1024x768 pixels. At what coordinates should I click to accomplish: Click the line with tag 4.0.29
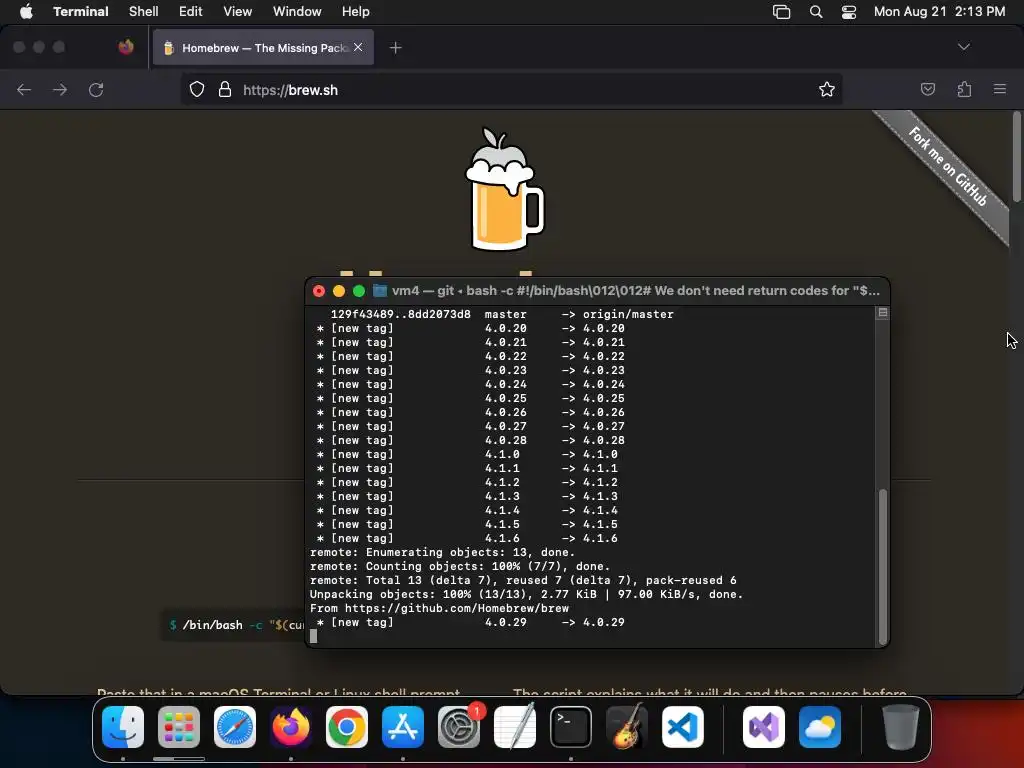470,622
